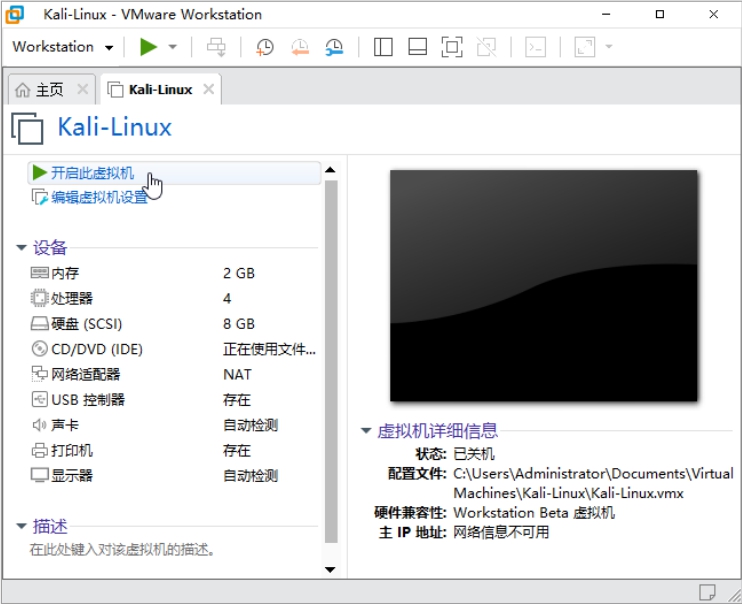The width and height of the screenshot is (742, 604).
Task: Open the power options dropdown arrow
Action: (173, 47)
